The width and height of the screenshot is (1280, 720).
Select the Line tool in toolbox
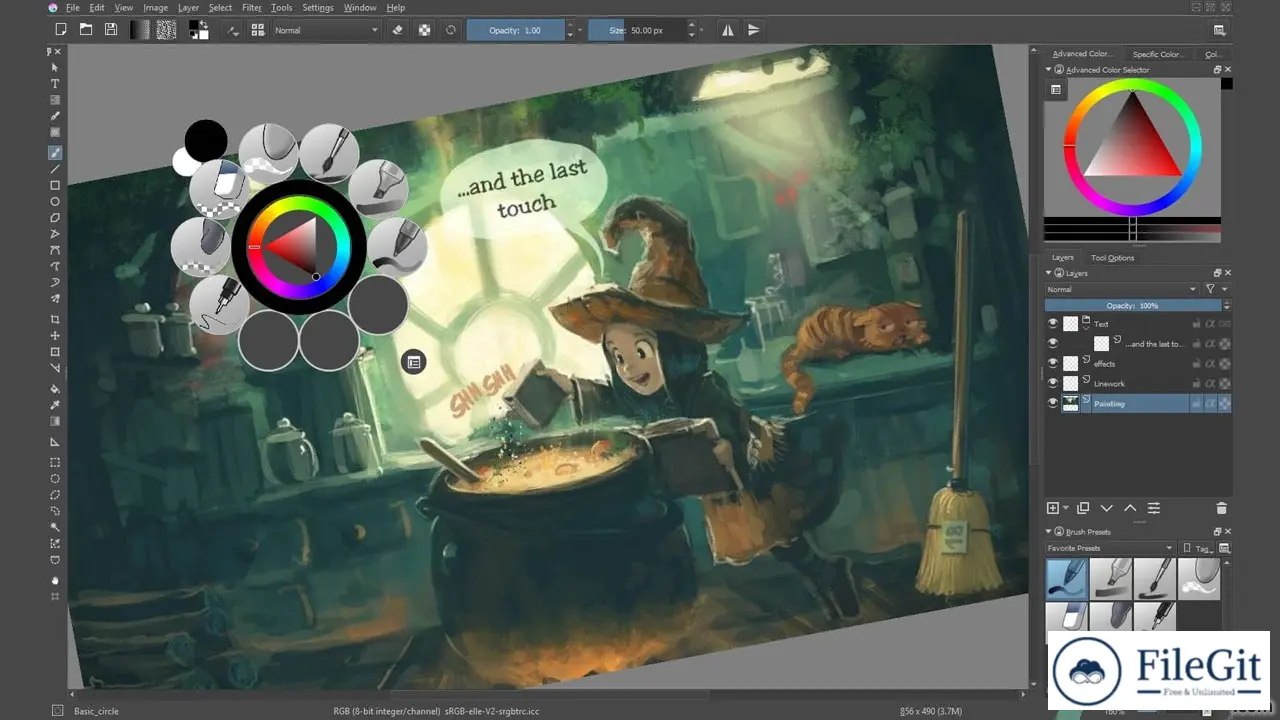point(55,169)
